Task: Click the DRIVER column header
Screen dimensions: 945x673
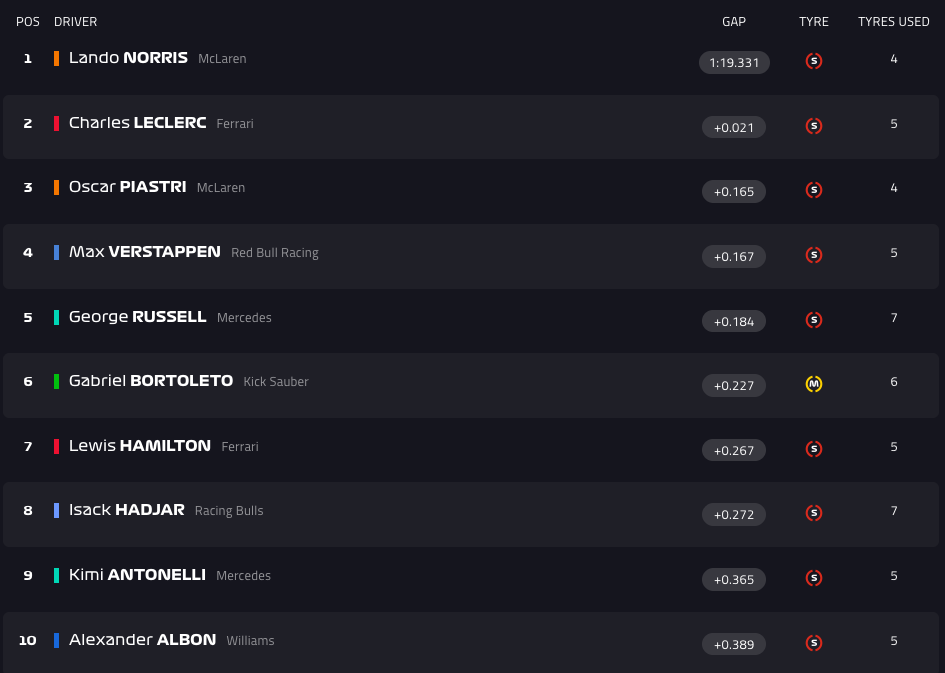Action: tap(76, 22)
